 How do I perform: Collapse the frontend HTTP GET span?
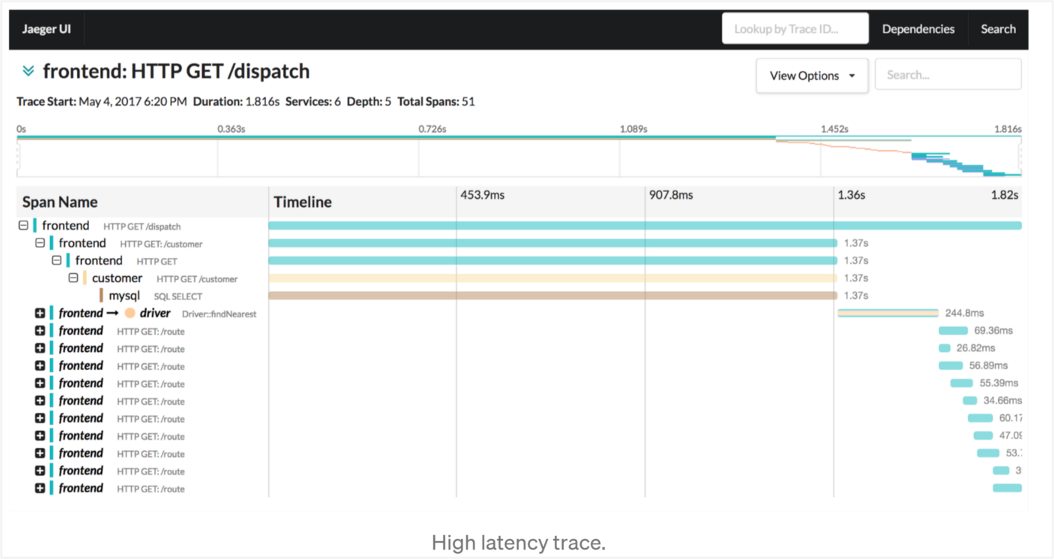click(57, 260)
